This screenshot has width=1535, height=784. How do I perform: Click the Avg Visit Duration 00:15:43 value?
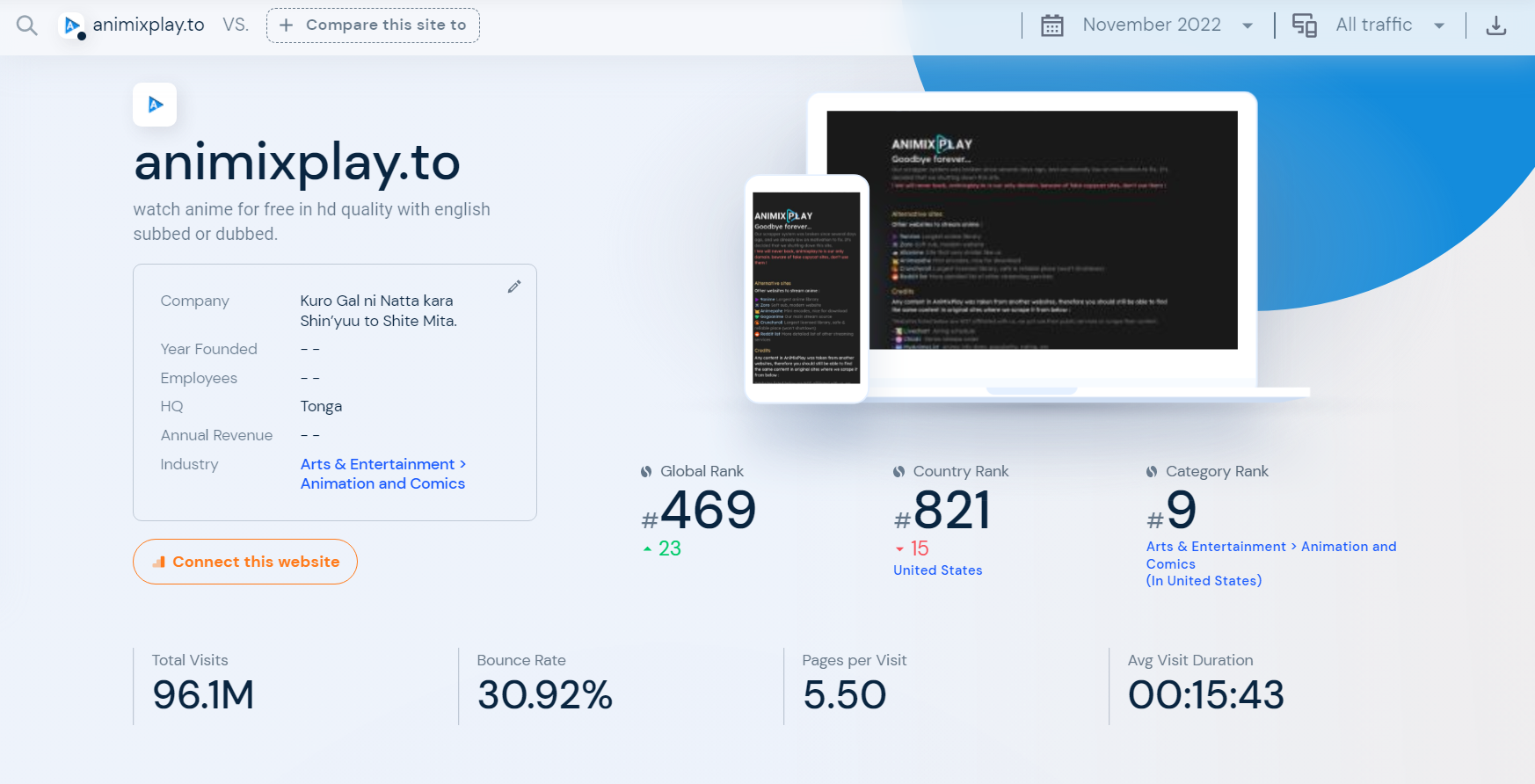coord(1206,695)
